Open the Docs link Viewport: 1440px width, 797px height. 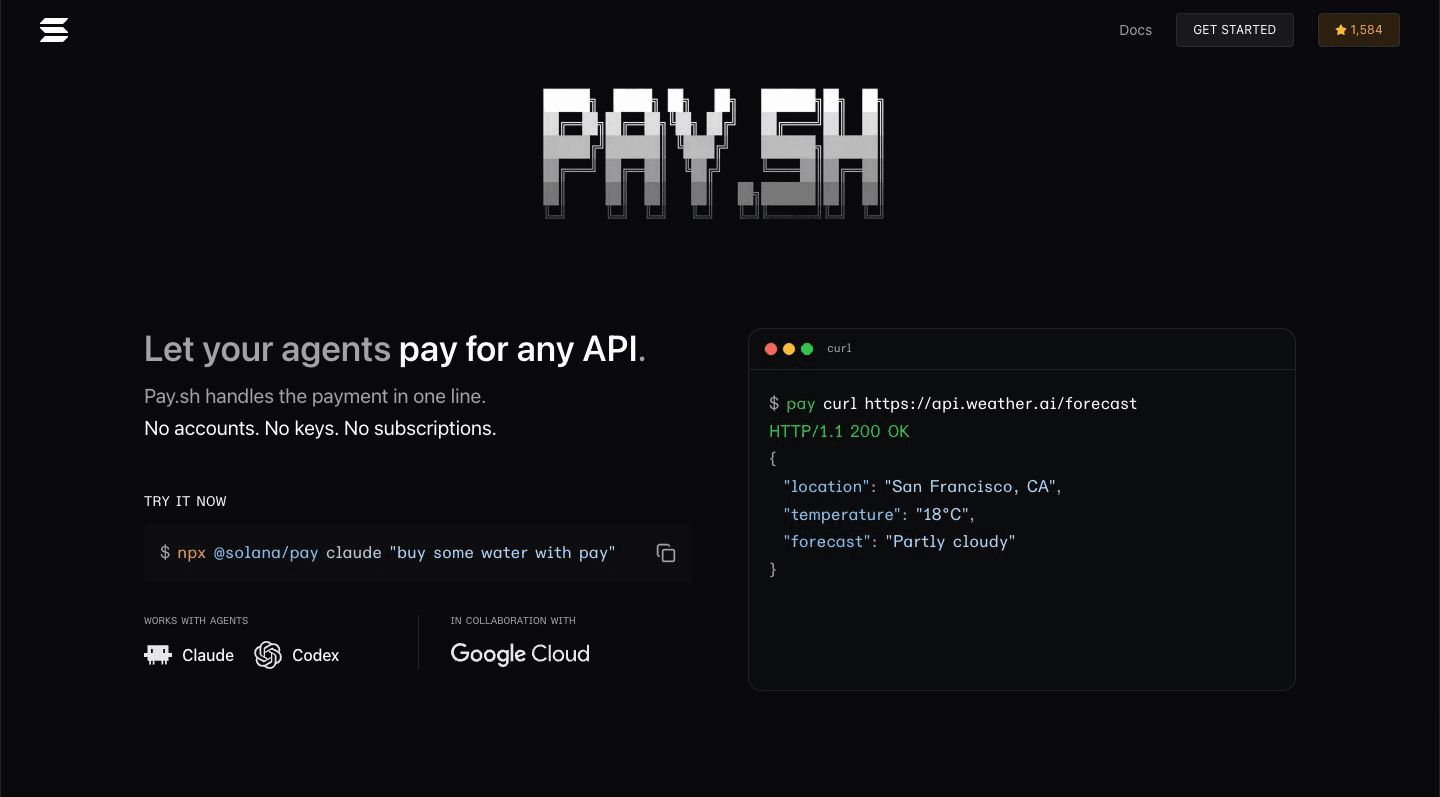[1135, 30]
